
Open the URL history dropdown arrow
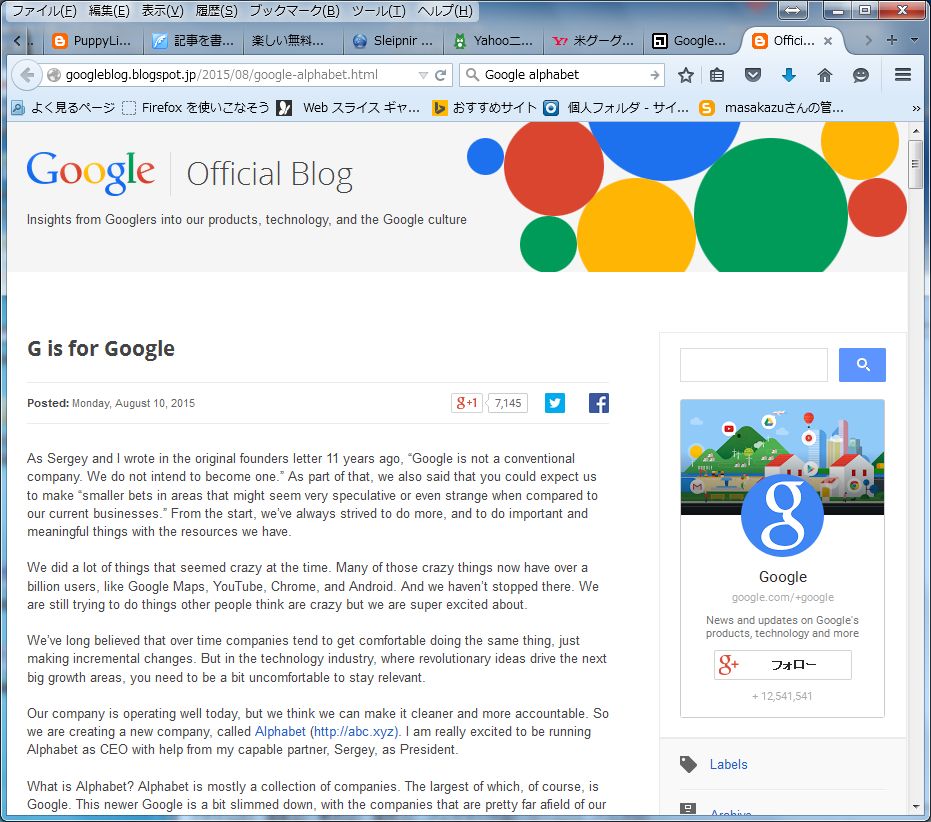click(423, 75)
